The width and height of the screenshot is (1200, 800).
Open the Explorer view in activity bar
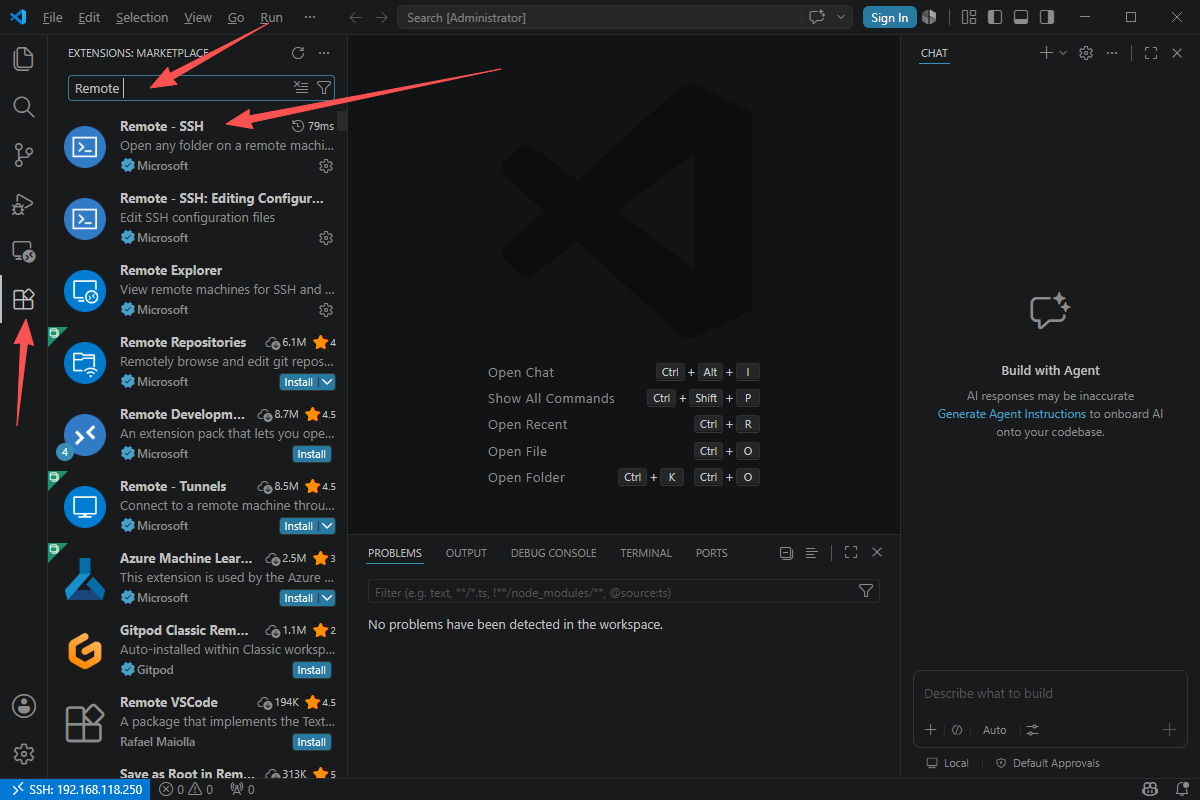[x=23, y=58]
